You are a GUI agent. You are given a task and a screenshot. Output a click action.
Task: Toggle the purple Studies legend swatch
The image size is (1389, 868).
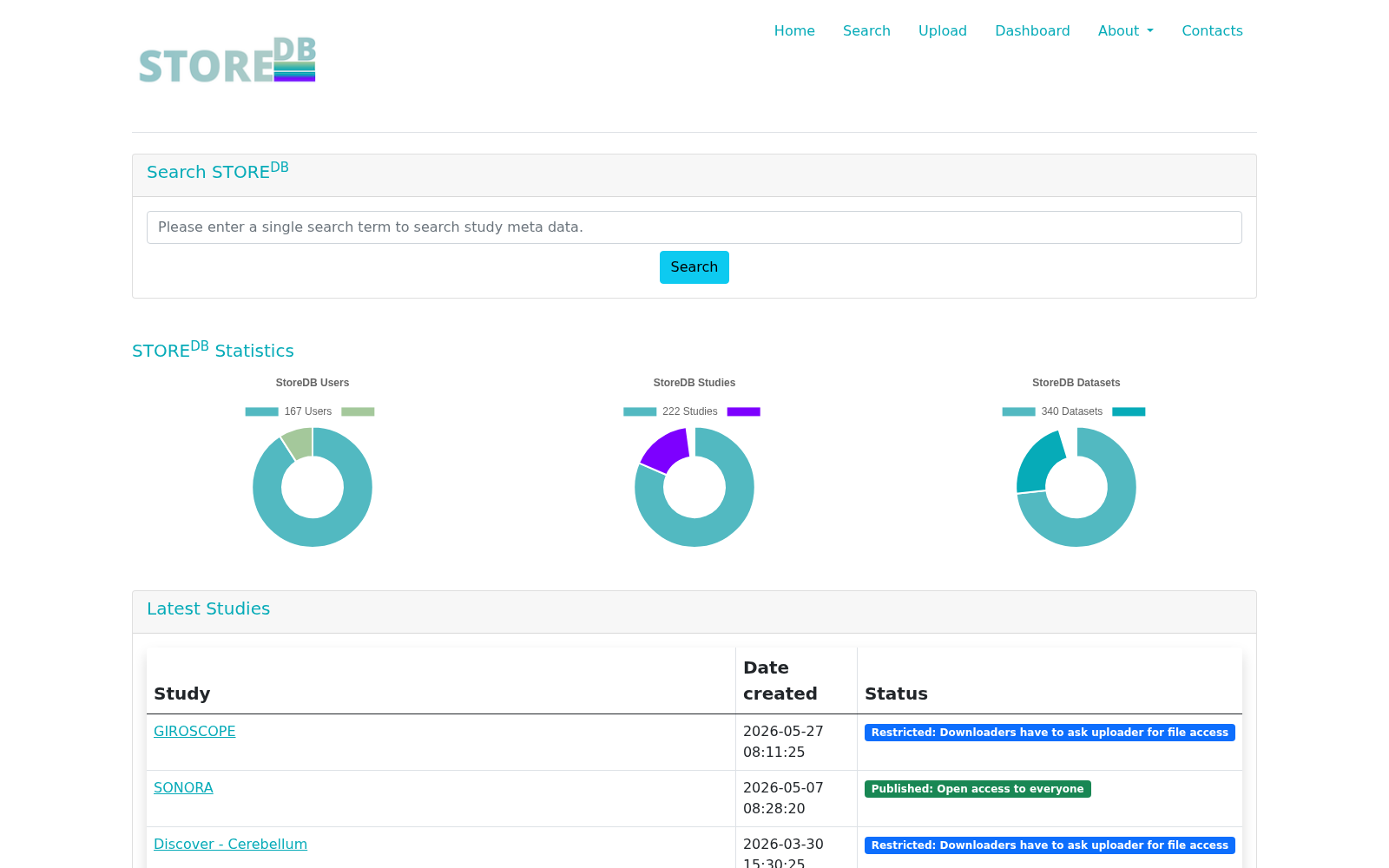click(x=743, y=411)
